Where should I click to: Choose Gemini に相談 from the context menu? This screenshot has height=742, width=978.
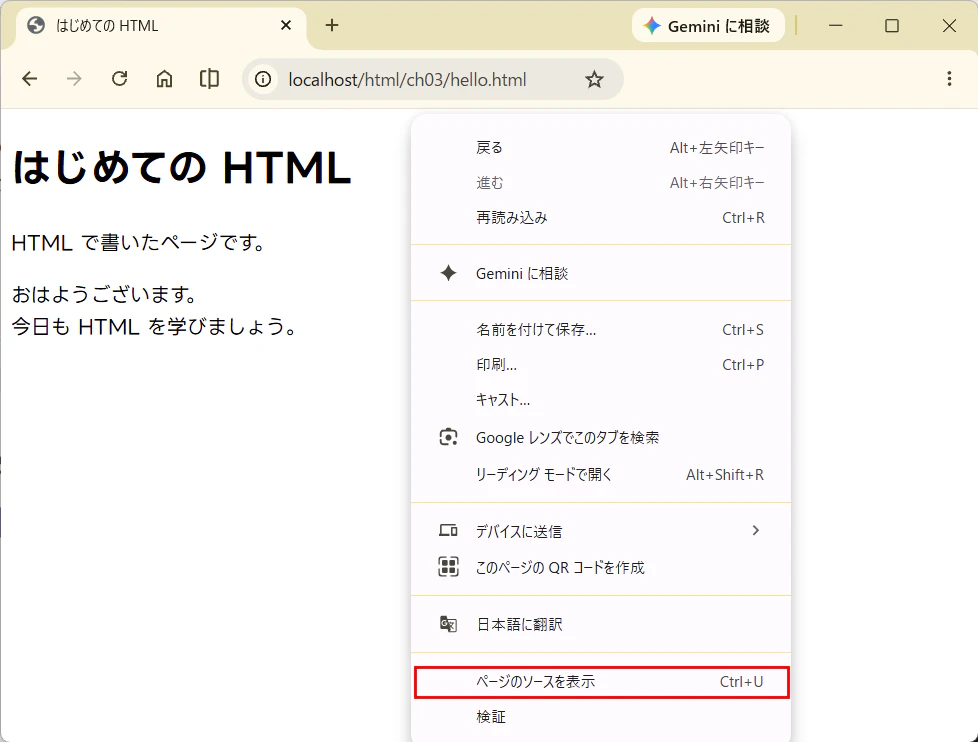point(601,273)
